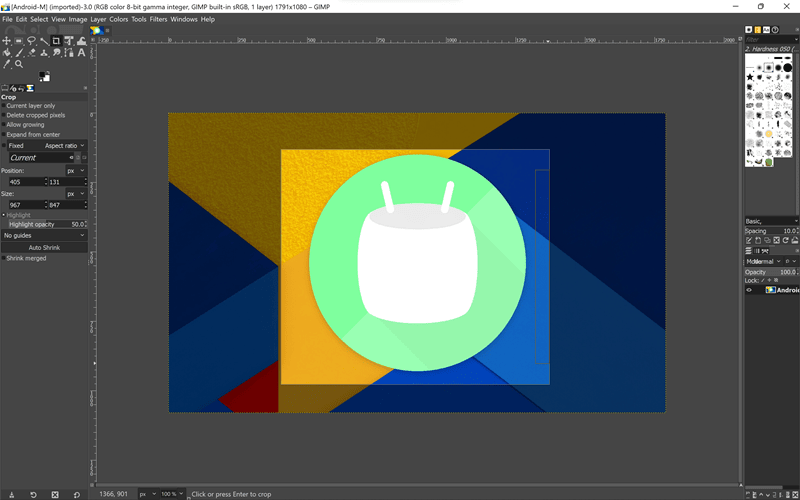
Task: Open the File menu
Action: 7,19
